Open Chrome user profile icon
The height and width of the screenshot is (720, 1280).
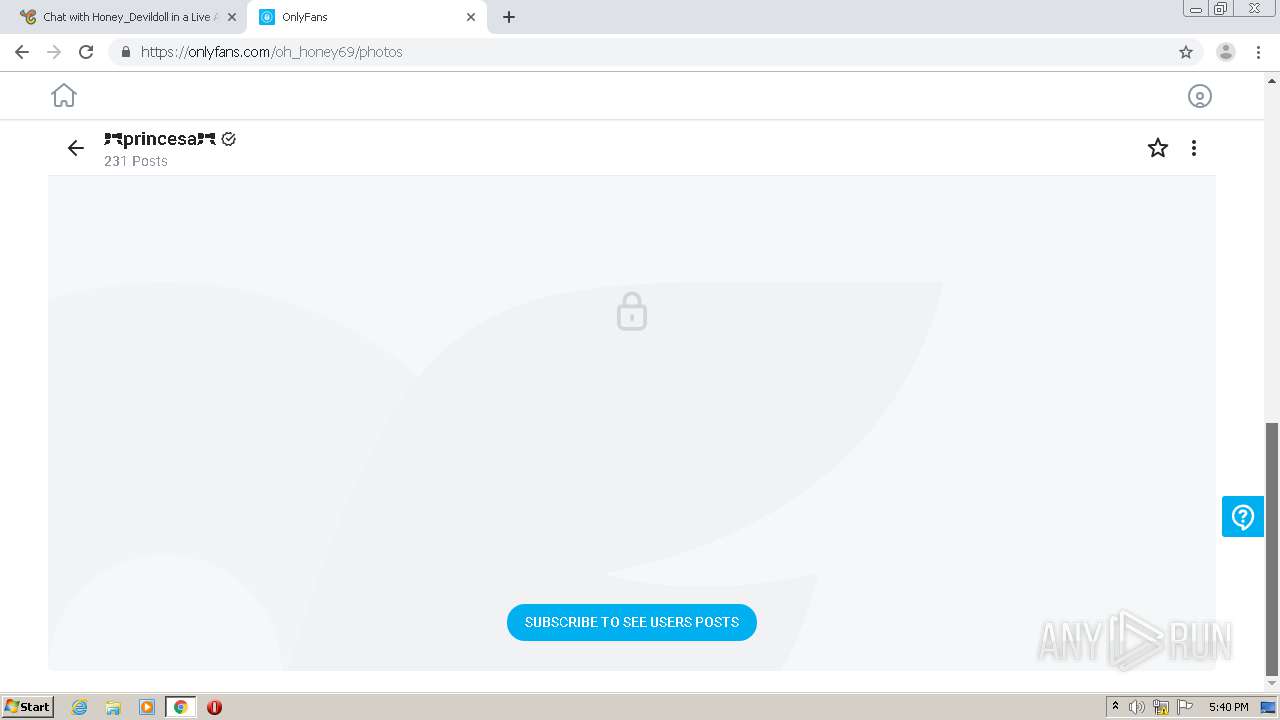tap(1225, 52)
